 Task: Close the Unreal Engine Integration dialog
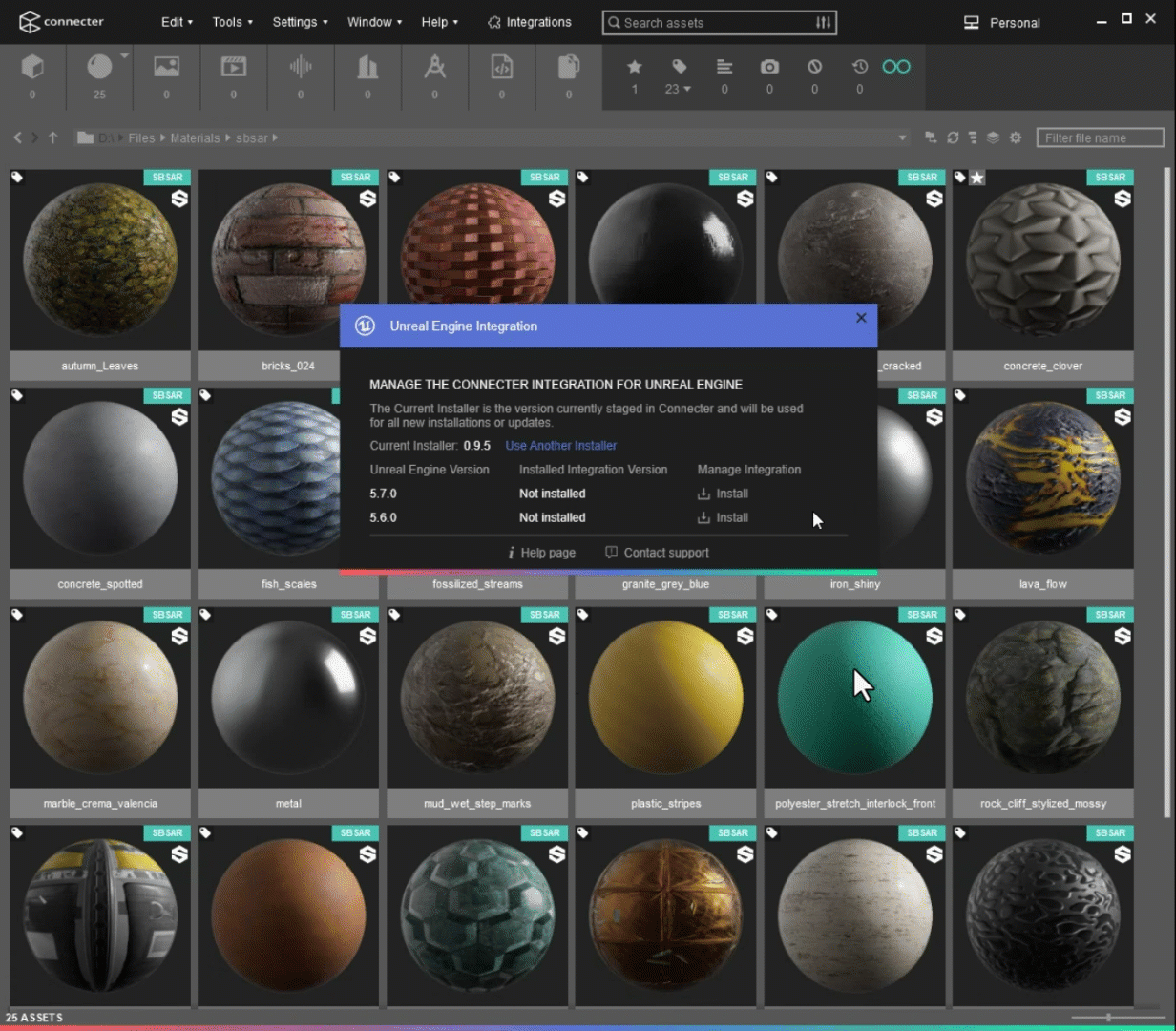(x=861, y=318)
